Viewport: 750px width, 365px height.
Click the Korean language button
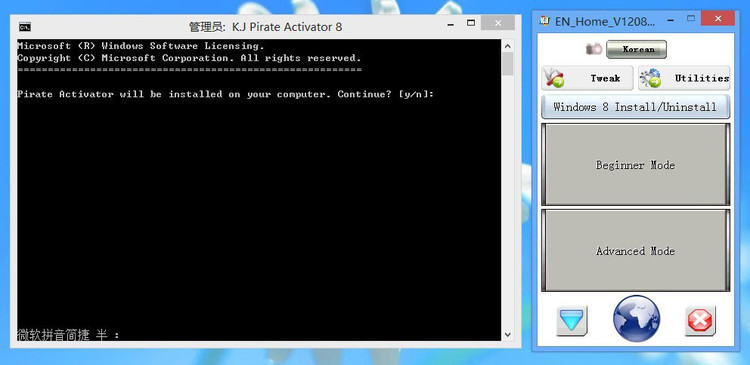point(636,49)
